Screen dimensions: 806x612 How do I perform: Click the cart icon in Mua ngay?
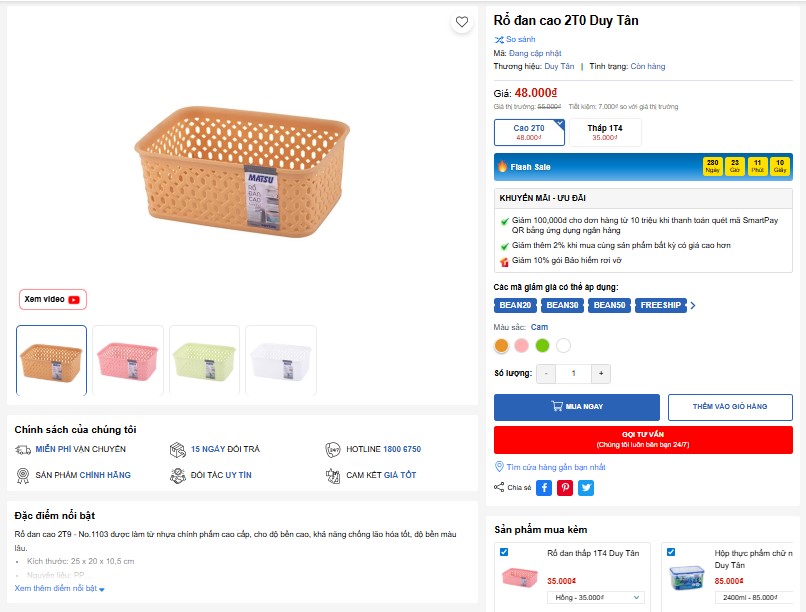coord(557,407)
